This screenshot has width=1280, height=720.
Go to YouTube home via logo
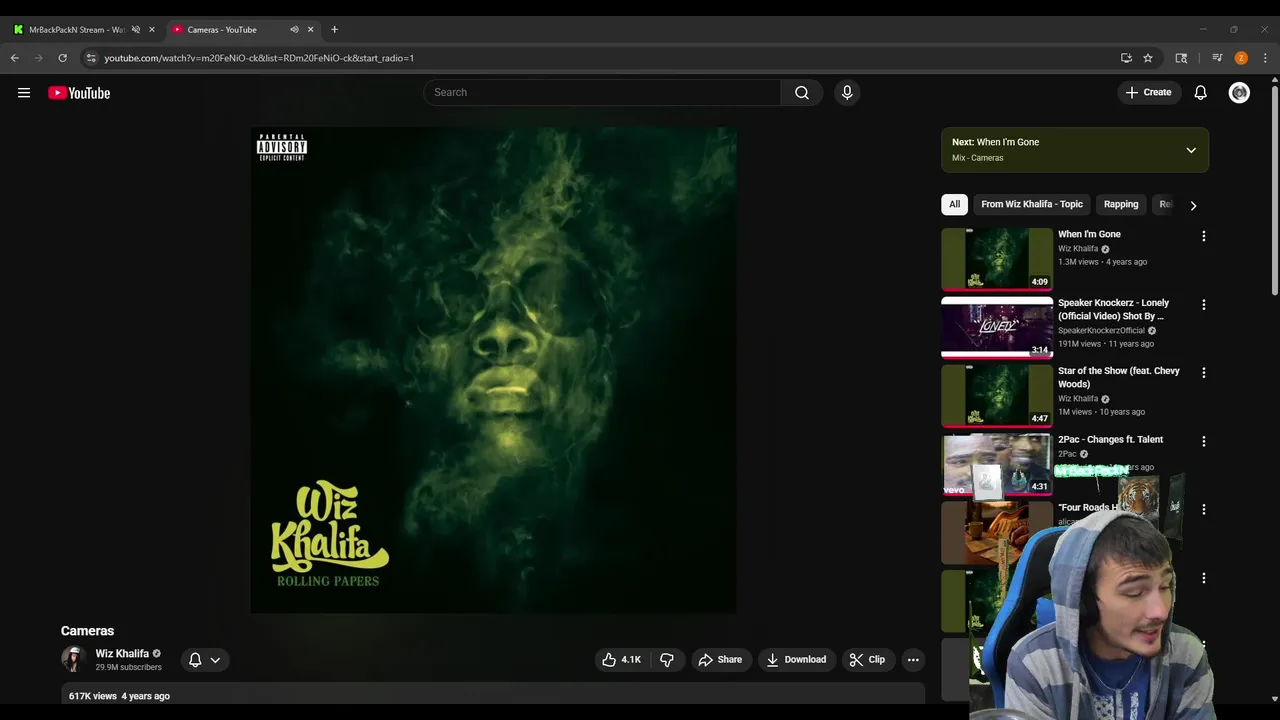79,93
